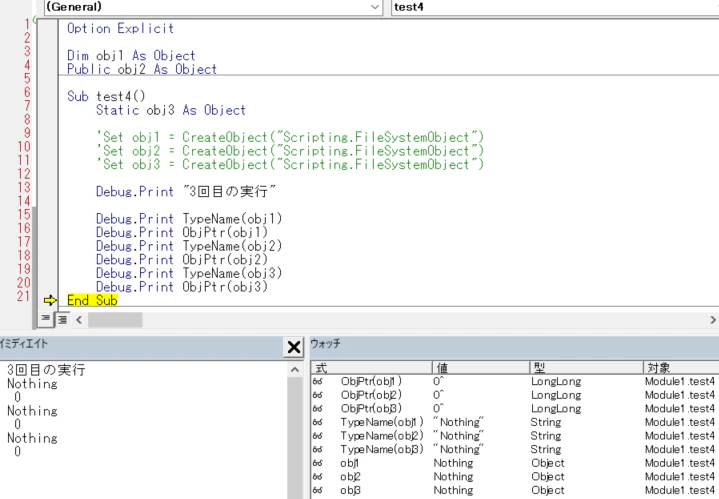Click the ウォッチ panel title
Viewport: 719px width, 499px height.
(x=326, y=344)
